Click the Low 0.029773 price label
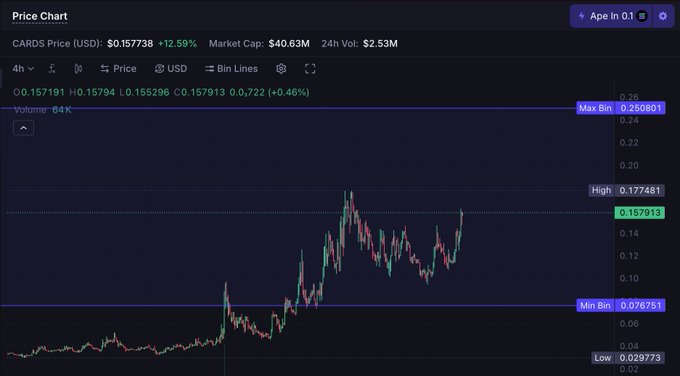680x376 pixels. [628, 358]
